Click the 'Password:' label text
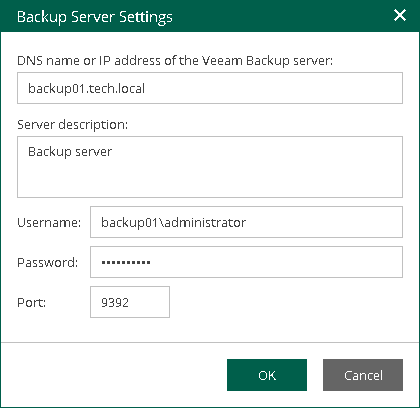The image size is (420, 408). [47, 262]
